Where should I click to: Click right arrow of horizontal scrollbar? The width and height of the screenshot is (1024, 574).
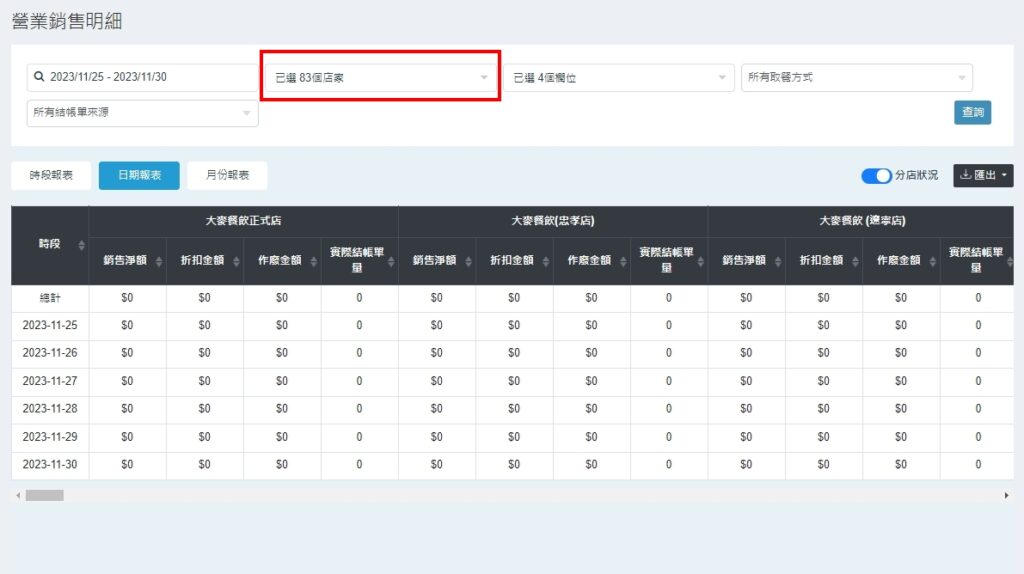[x=1006, y=495]
